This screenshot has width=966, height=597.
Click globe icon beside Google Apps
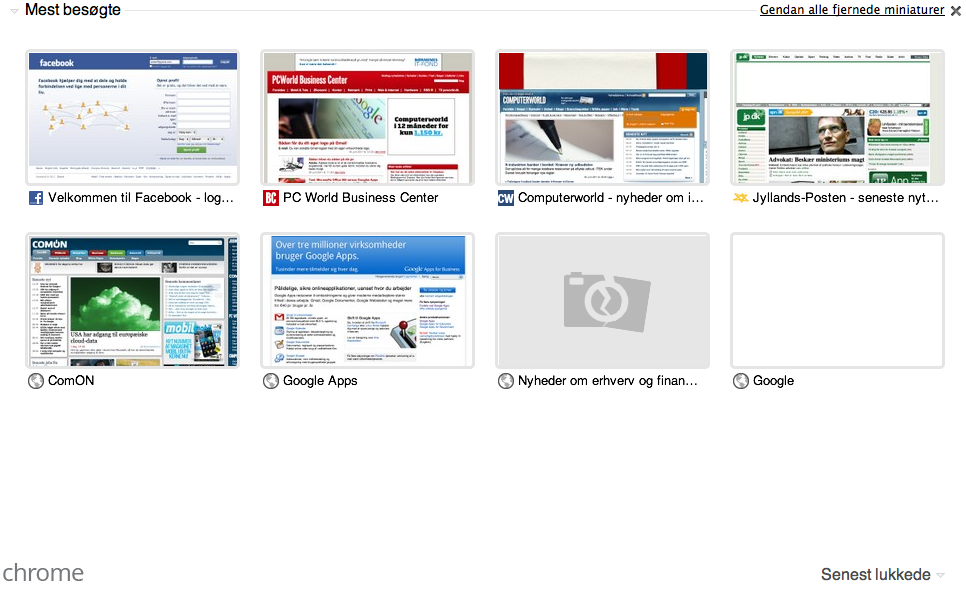pos(271,381)
